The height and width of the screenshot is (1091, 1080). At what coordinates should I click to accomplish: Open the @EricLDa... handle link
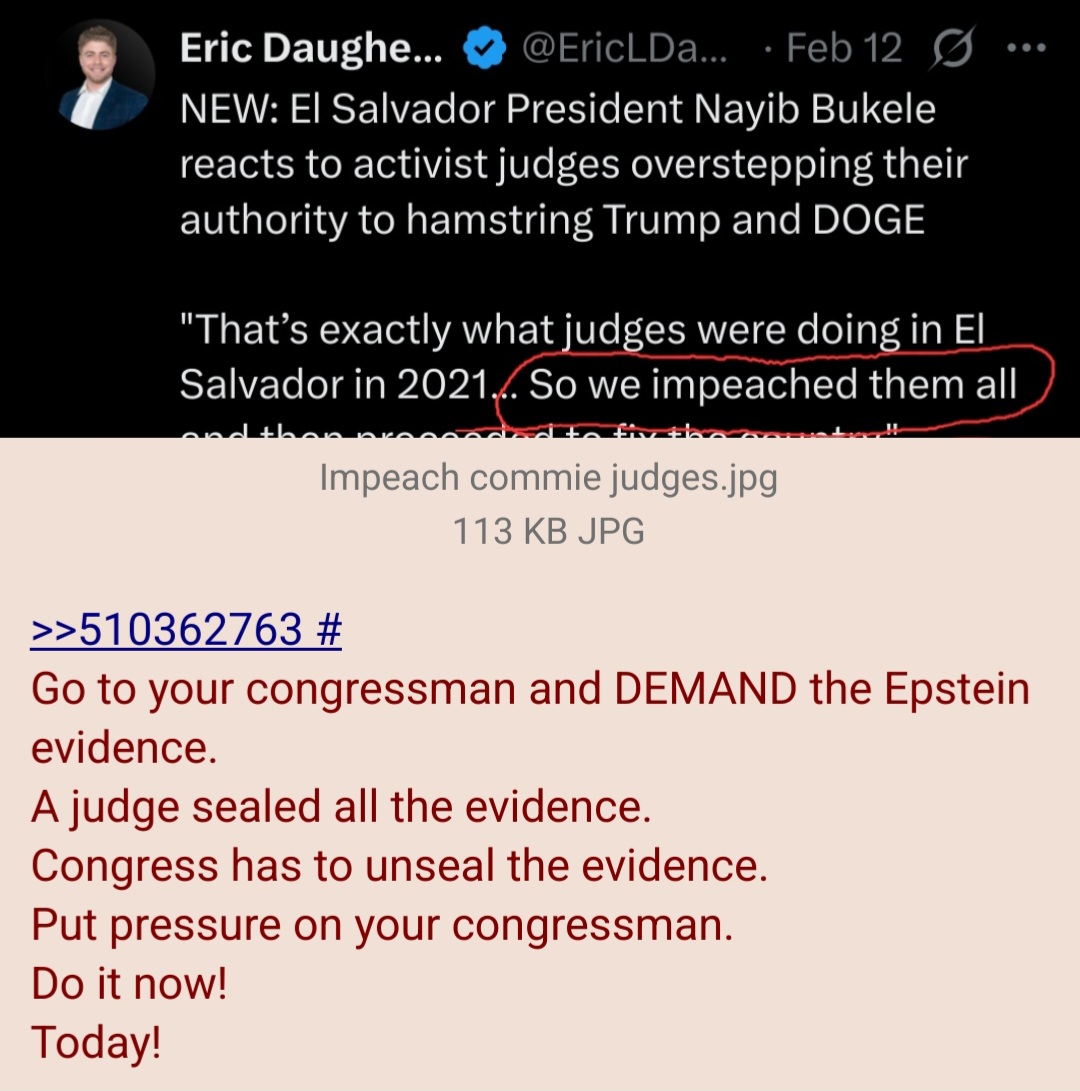624,48
